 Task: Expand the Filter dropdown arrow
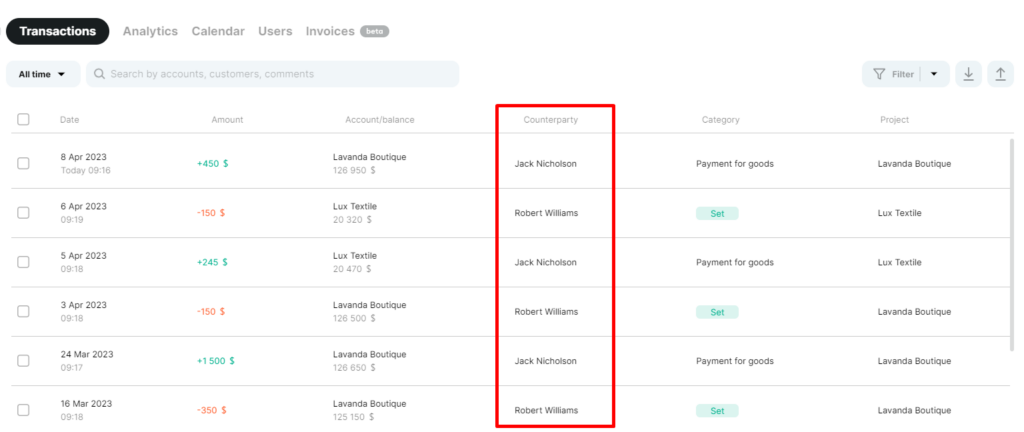[x=934, y=74]
